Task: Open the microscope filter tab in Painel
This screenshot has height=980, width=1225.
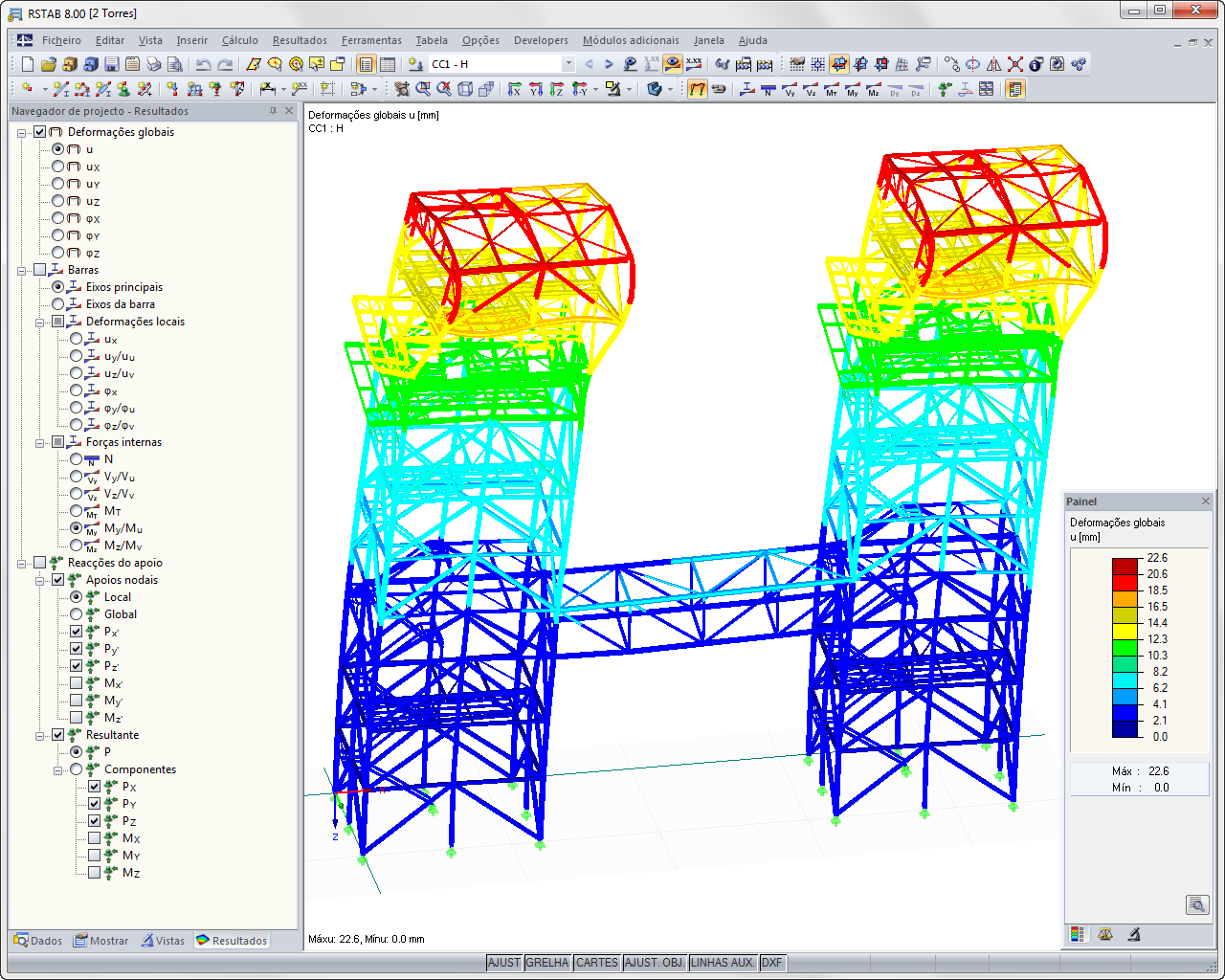Action: point(1134,934)
